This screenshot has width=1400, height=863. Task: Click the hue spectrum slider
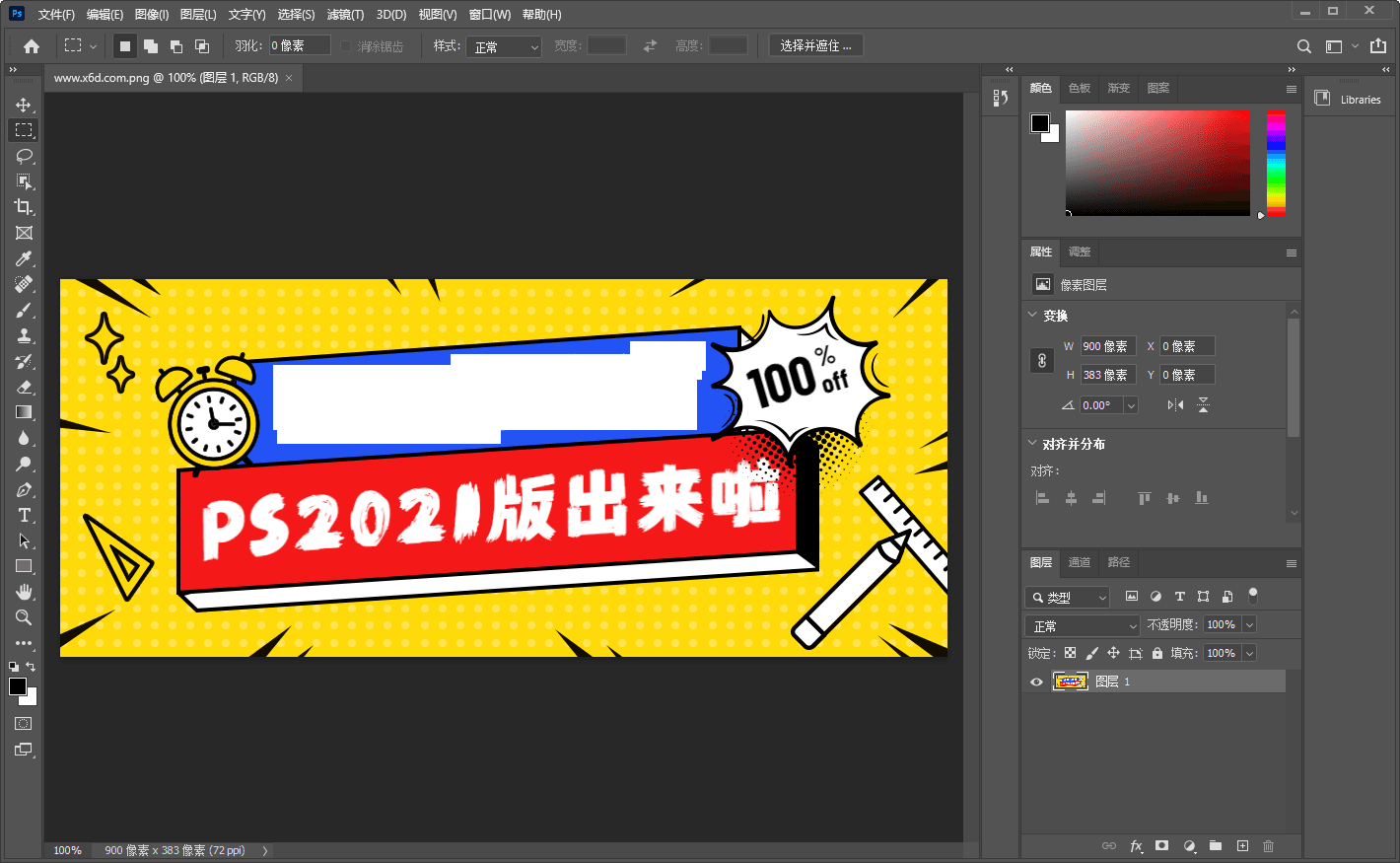(1276, 163)
